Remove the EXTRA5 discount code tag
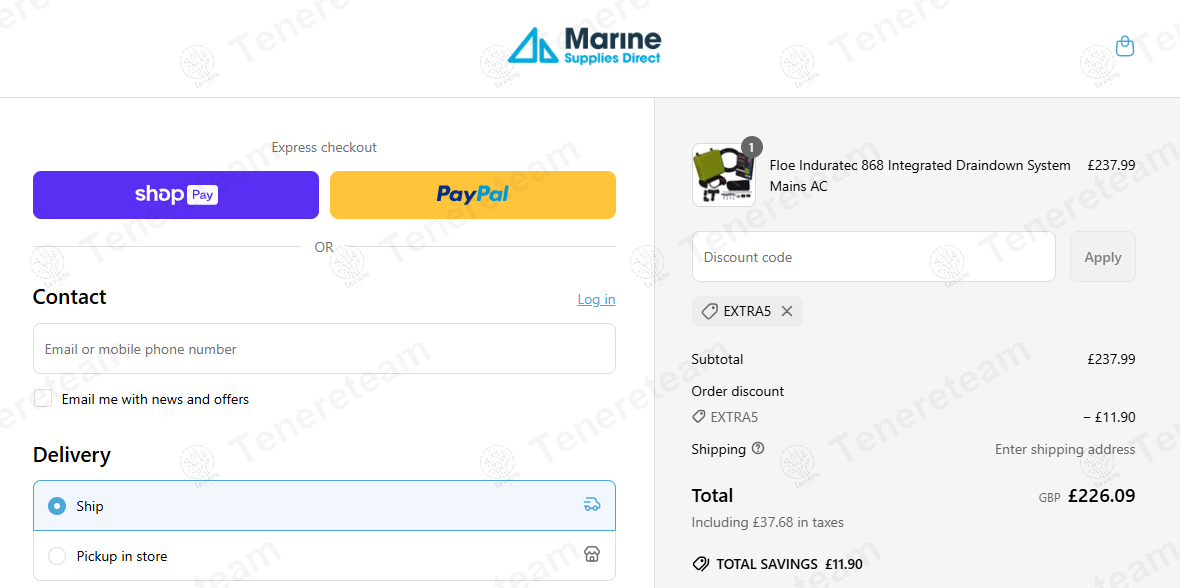Image resolution: width=1180 pixels, height=588 pixels. click(786, 311)
